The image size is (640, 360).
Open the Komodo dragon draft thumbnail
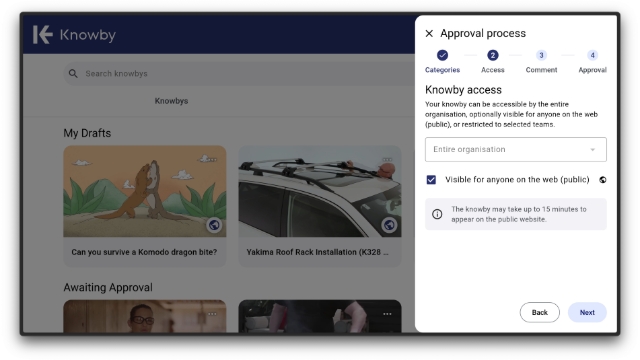pos(144,191)
